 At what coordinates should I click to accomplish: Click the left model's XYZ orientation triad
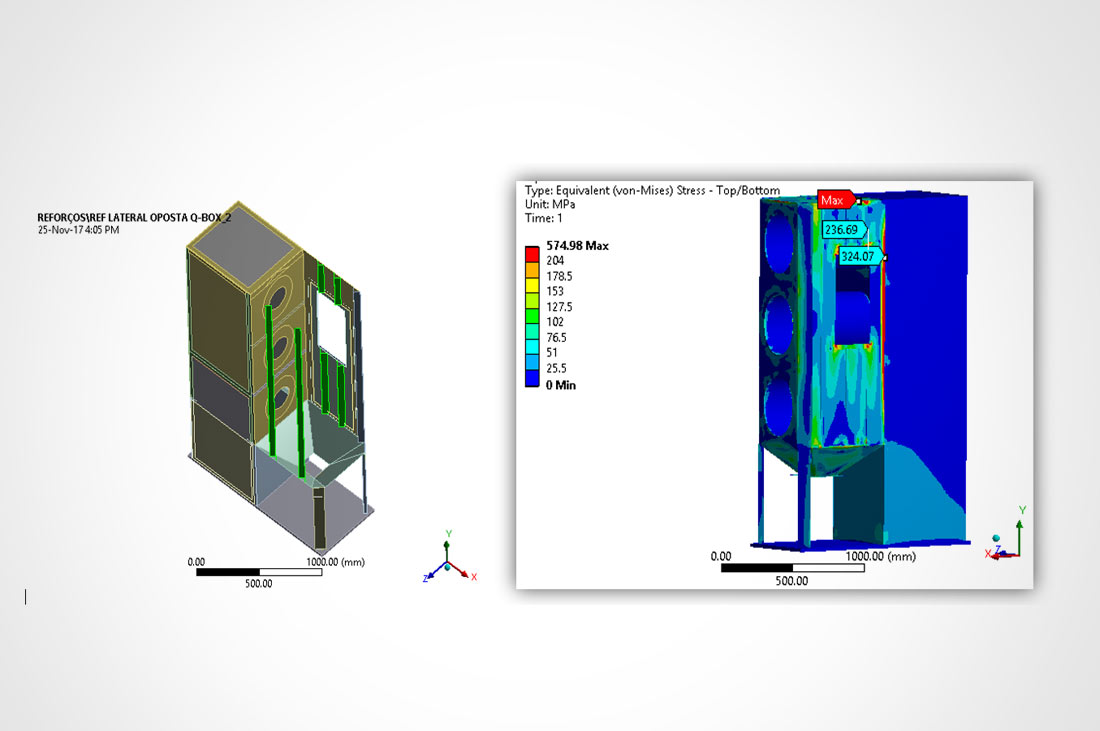[447, 562]
